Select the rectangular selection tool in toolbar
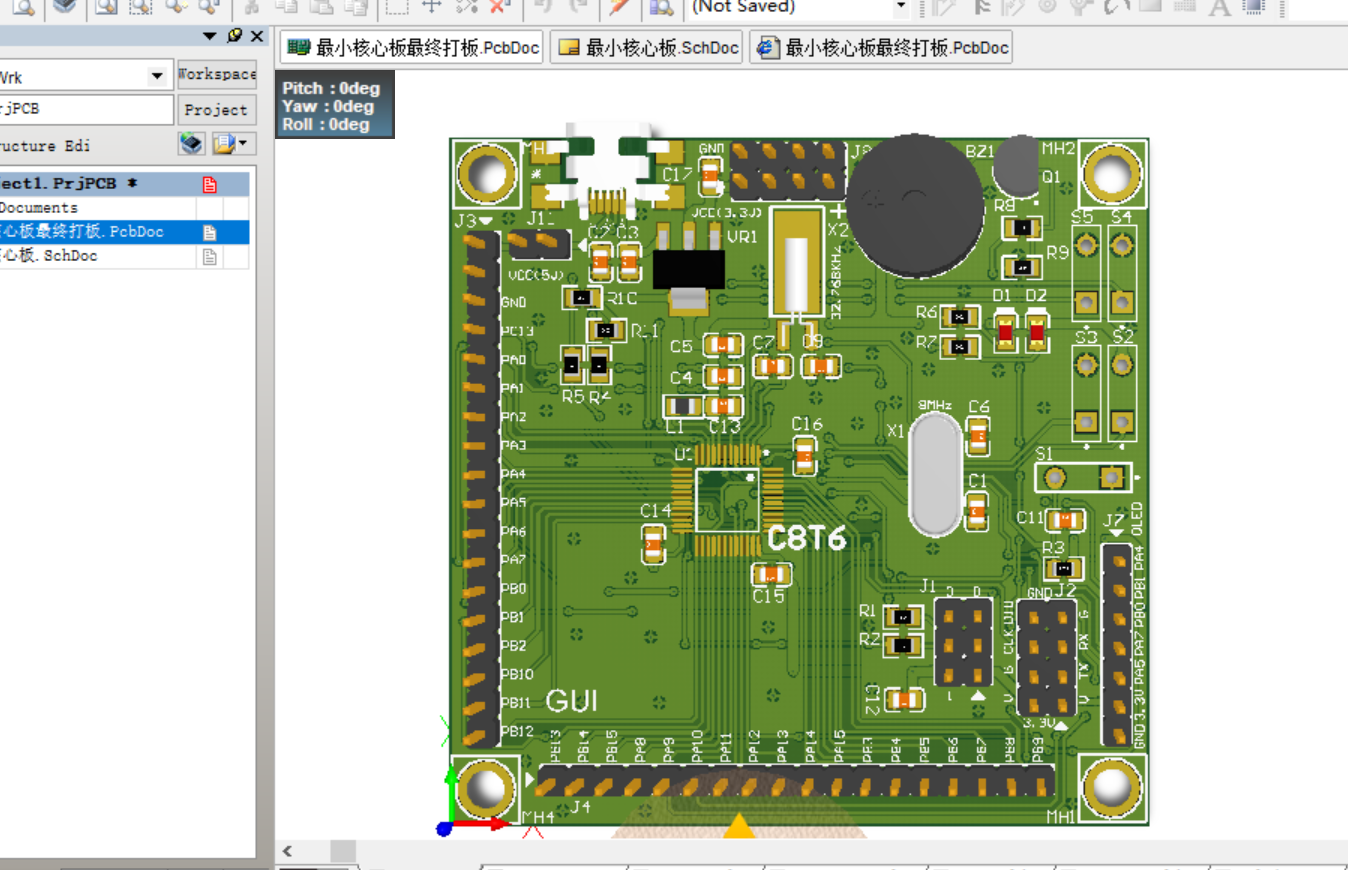 [397, 7]
